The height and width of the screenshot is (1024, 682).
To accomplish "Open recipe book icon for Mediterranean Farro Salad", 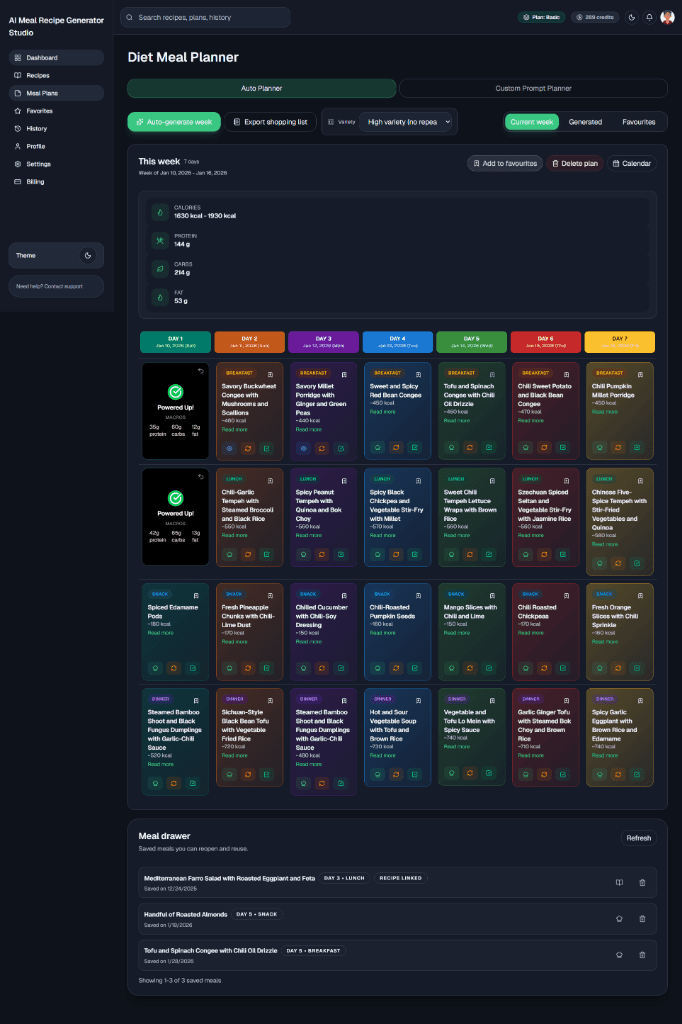I will [x=619, y=882].
